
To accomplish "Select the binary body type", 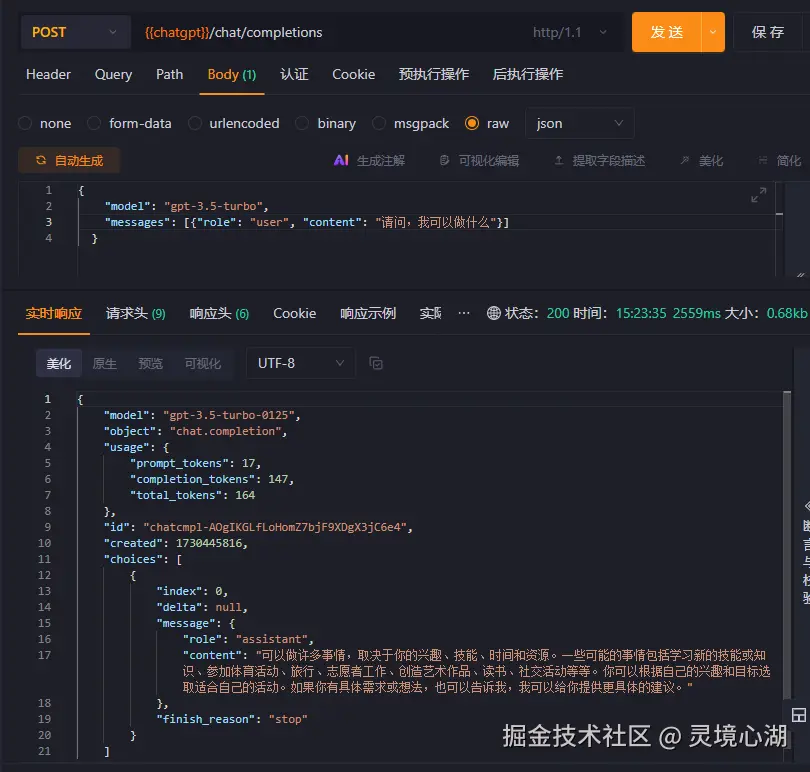I will [x=302, y=123].
